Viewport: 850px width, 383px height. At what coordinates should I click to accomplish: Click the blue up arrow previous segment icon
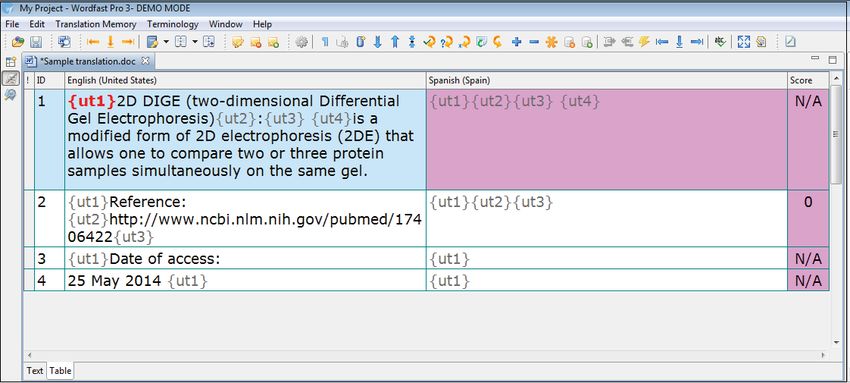pyautogui.click(x=395, y=42)
